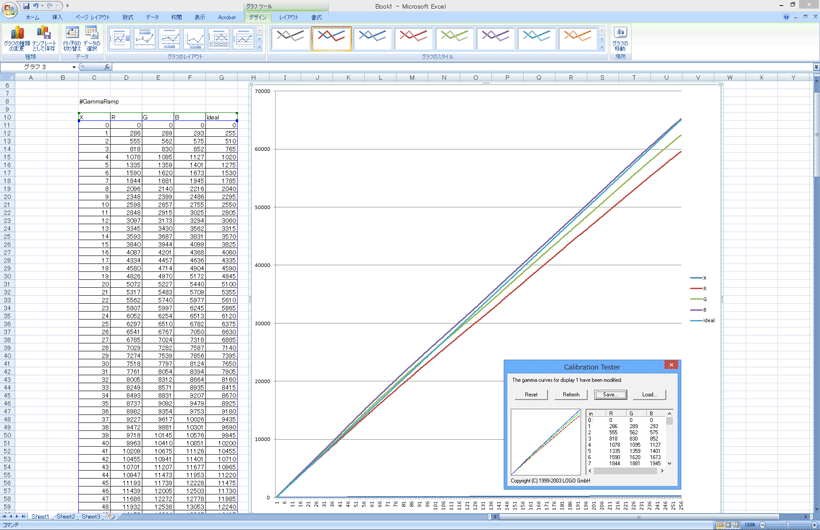The image size is (820, 530).
Task: Open the chart tools Format tab
Action: point(316,17)
